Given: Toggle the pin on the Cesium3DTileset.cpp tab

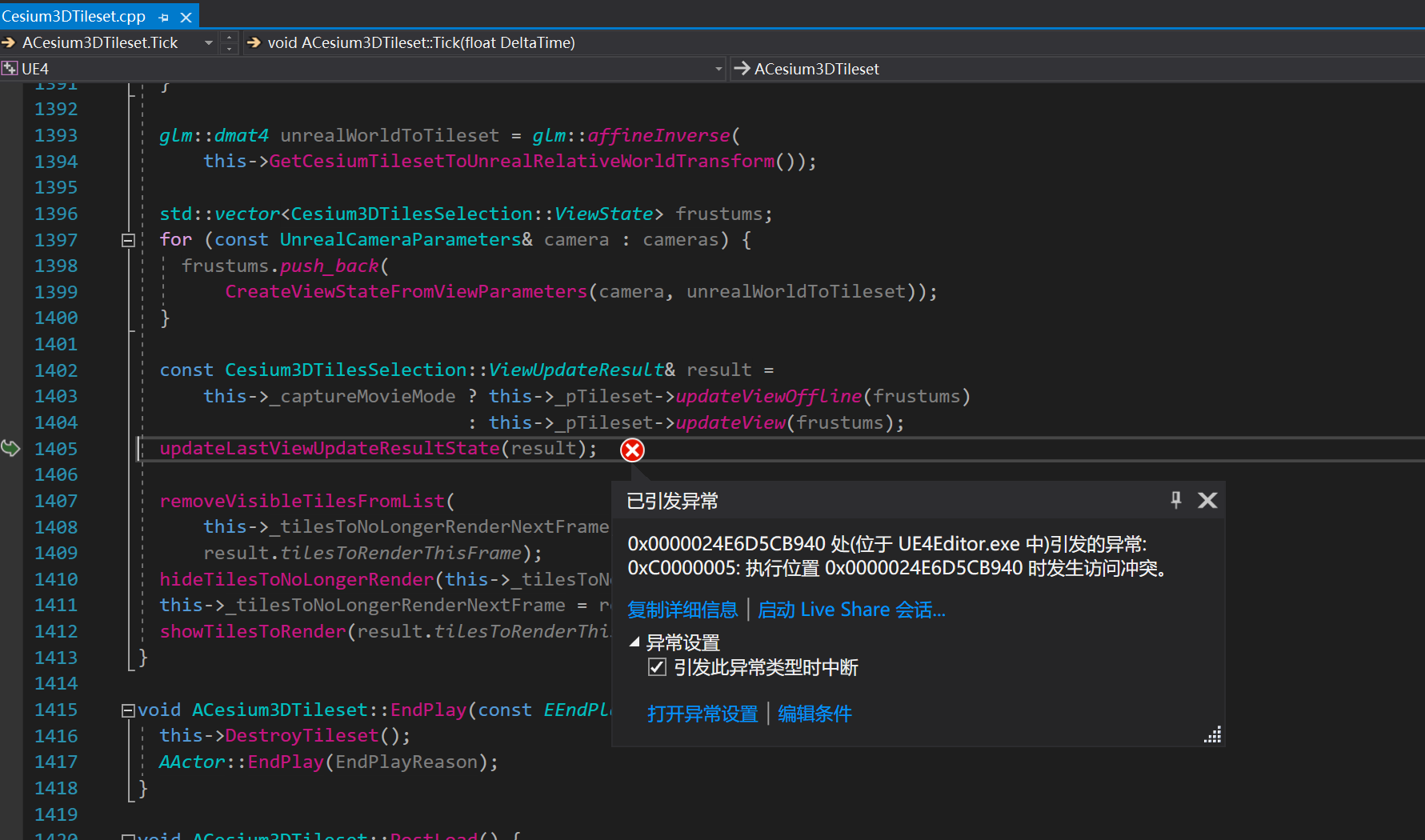Looking at the screenshot, I should (x=163, y=16).
